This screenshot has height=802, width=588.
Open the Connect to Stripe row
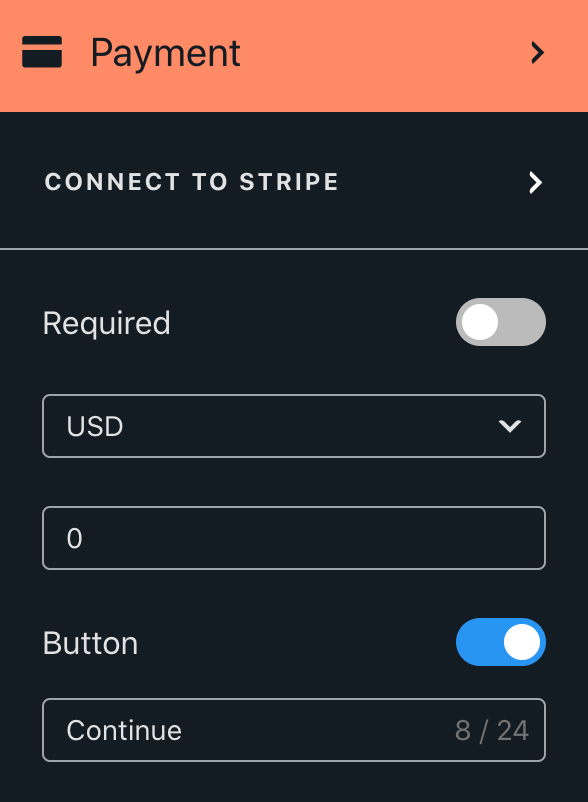tap(294, 183)
